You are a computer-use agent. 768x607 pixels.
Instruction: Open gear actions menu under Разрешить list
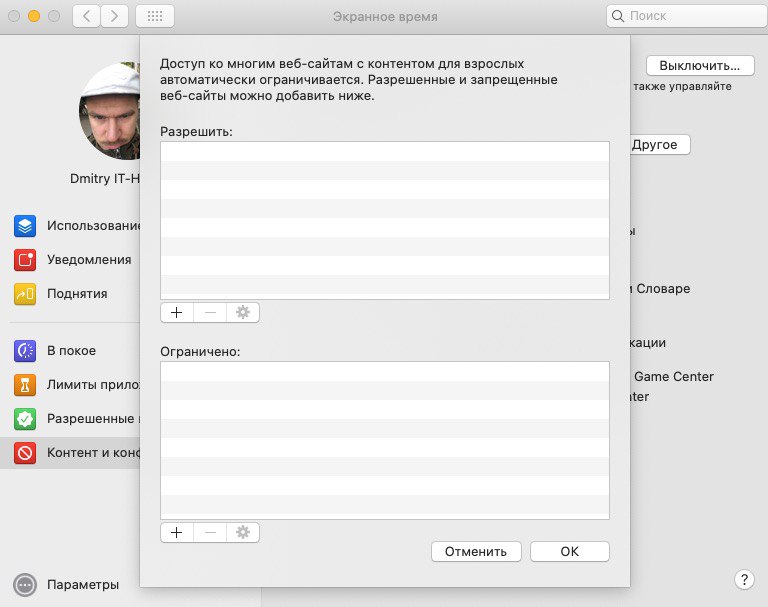(242, 312)
